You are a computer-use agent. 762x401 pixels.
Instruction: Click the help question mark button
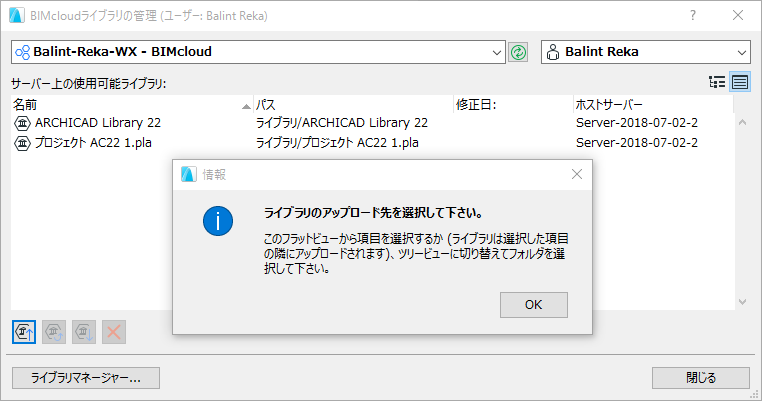pos(693,16)
